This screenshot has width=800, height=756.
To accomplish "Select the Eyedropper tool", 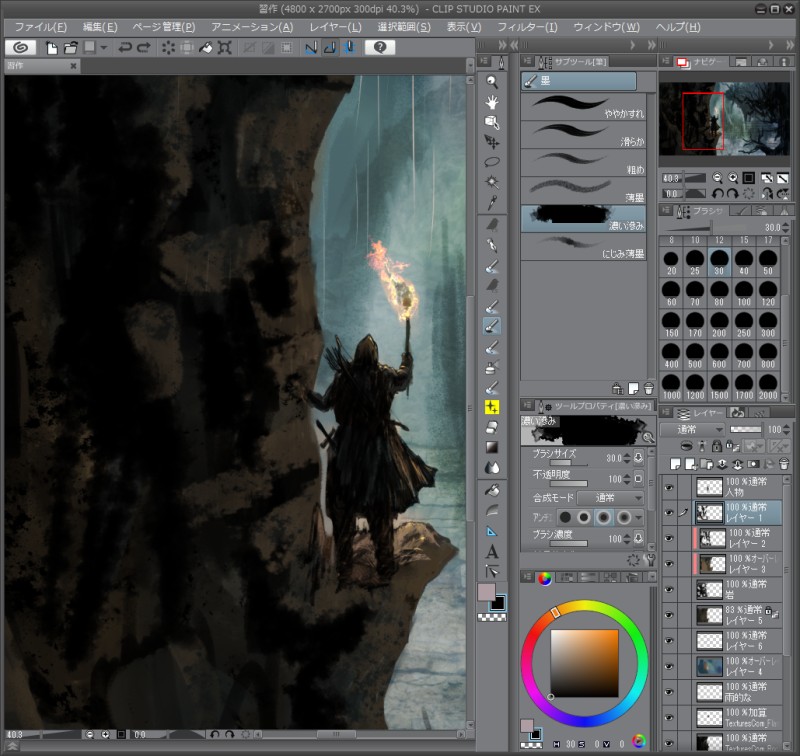I will click(492, 202).
